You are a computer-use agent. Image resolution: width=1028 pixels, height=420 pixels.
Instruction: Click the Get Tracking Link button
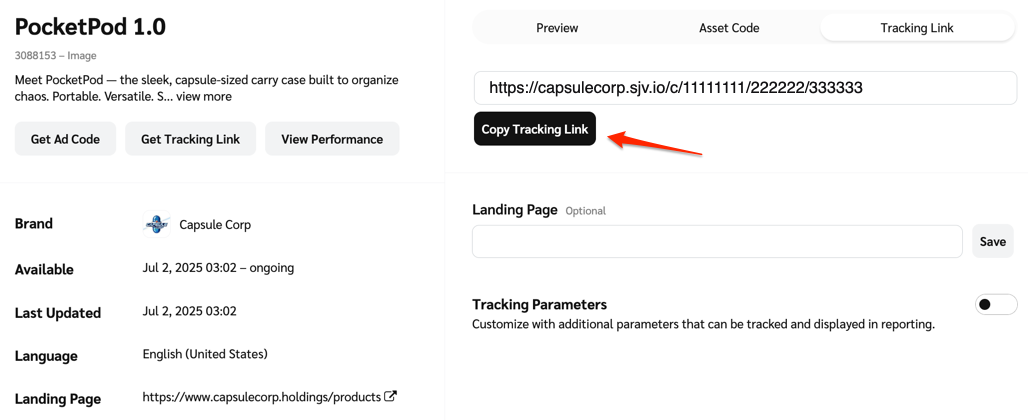pos(190,139)
